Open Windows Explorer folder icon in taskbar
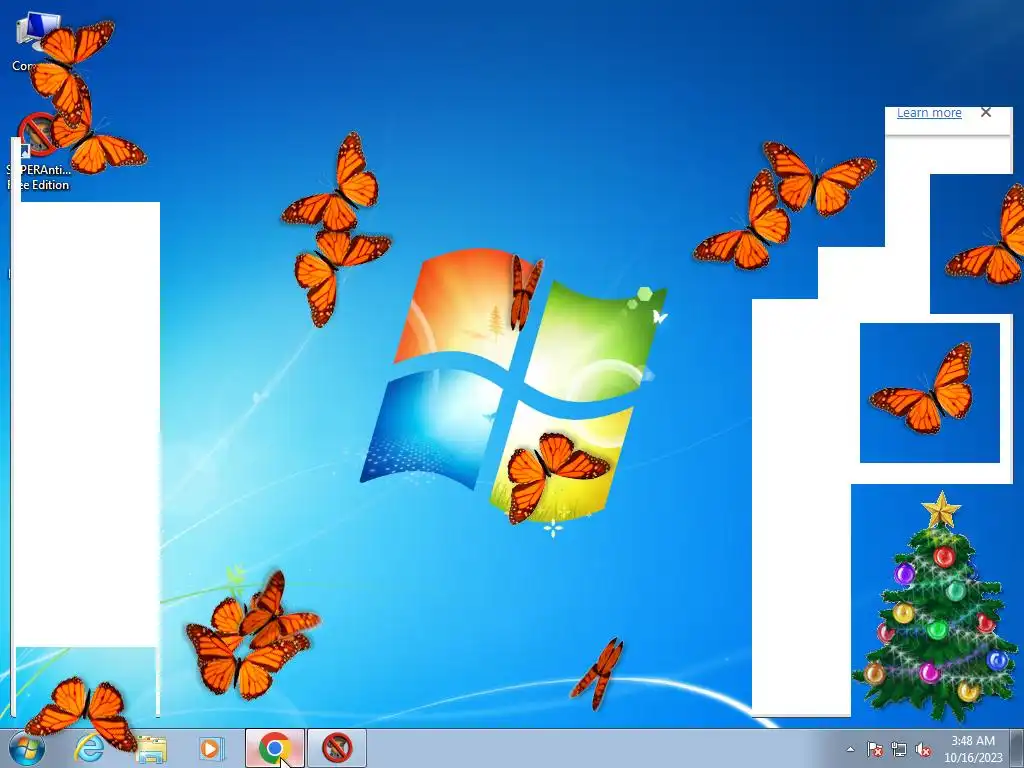The image size is (1024, 768). pos(152,749)
